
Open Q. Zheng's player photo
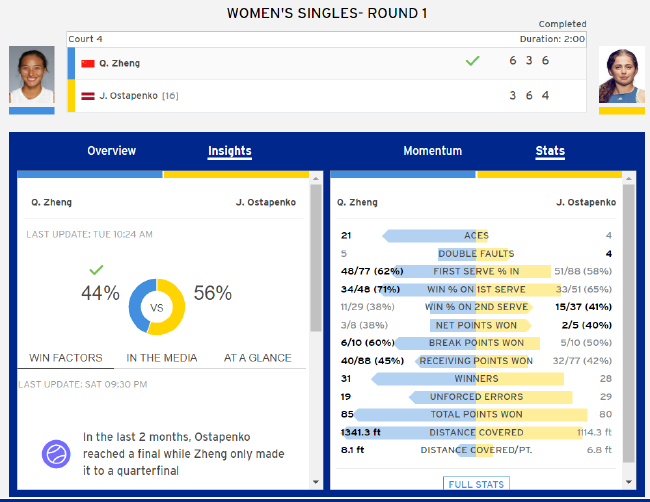pos(31,75)
